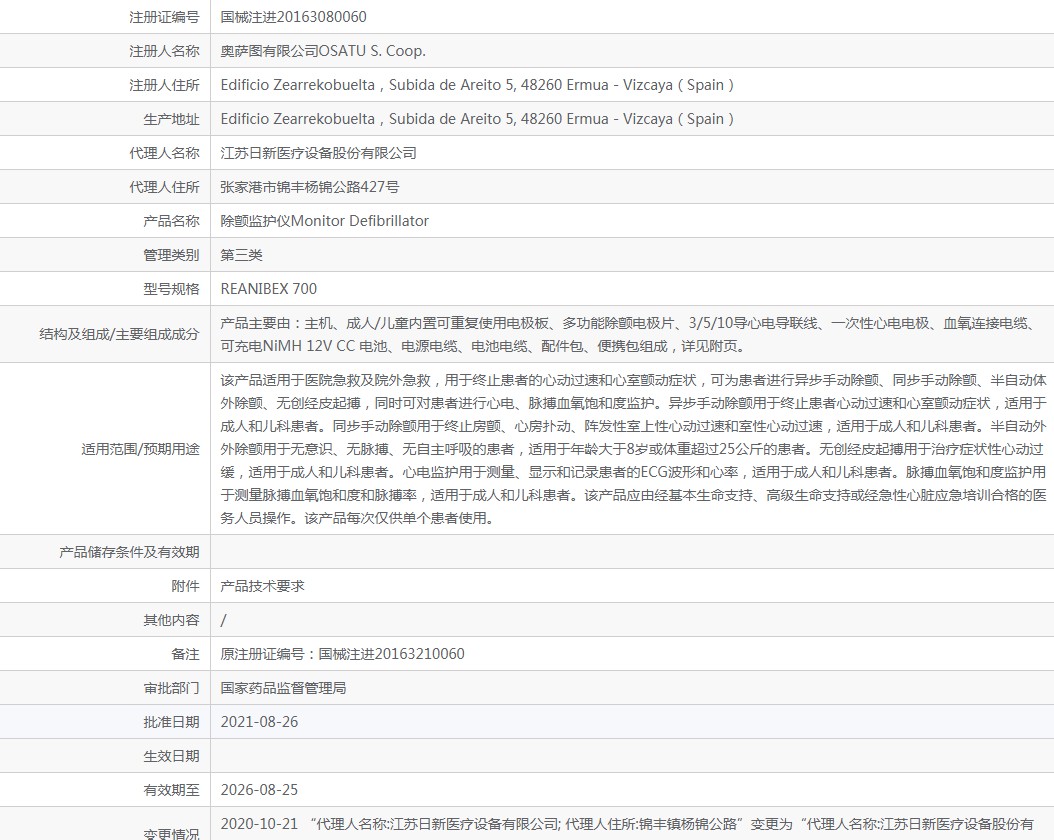Click registrant name 奥萨图有限公司OSATU S. Coop.
The image size is (1054, 840).
(323, 51)
